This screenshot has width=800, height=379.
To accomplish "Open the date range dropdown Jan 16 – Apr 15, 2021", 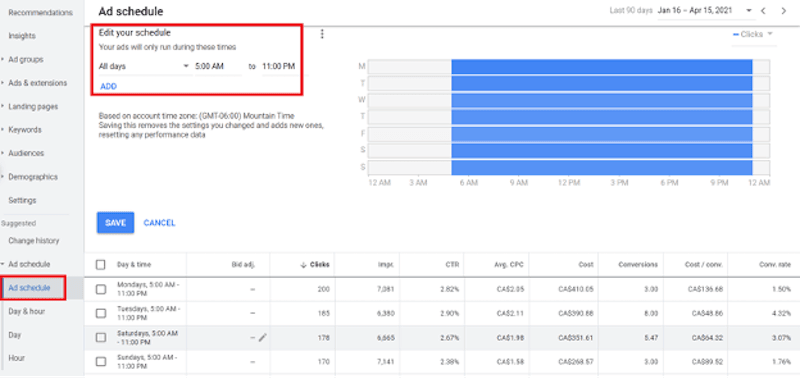I will tap(705, 11).
